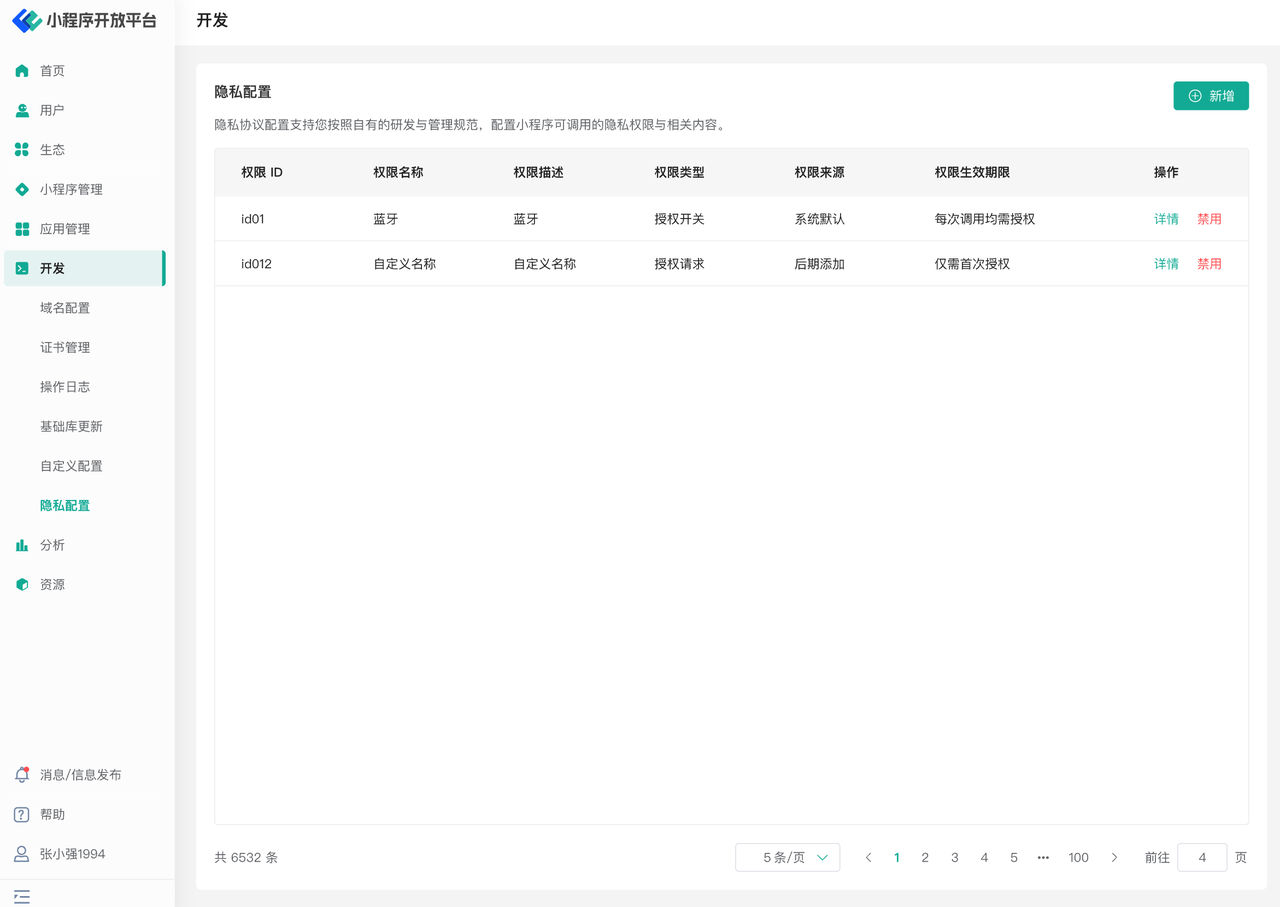Open 证书管理 submenu item
Viewport: 1280px width, 907px height.
click(65, 348)
